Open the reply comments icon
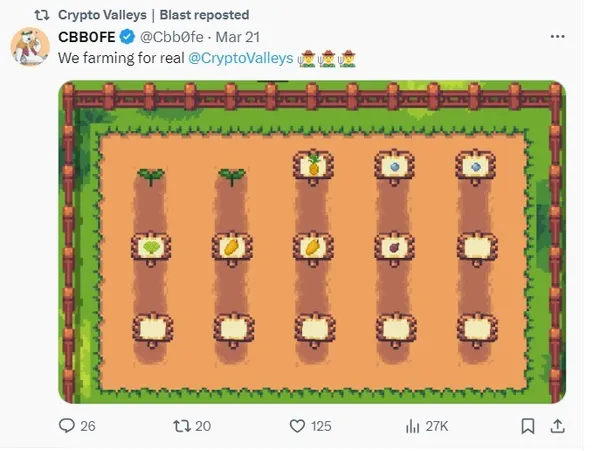Image resolution: width=600 pixels, height=451 pixels. 67,425
